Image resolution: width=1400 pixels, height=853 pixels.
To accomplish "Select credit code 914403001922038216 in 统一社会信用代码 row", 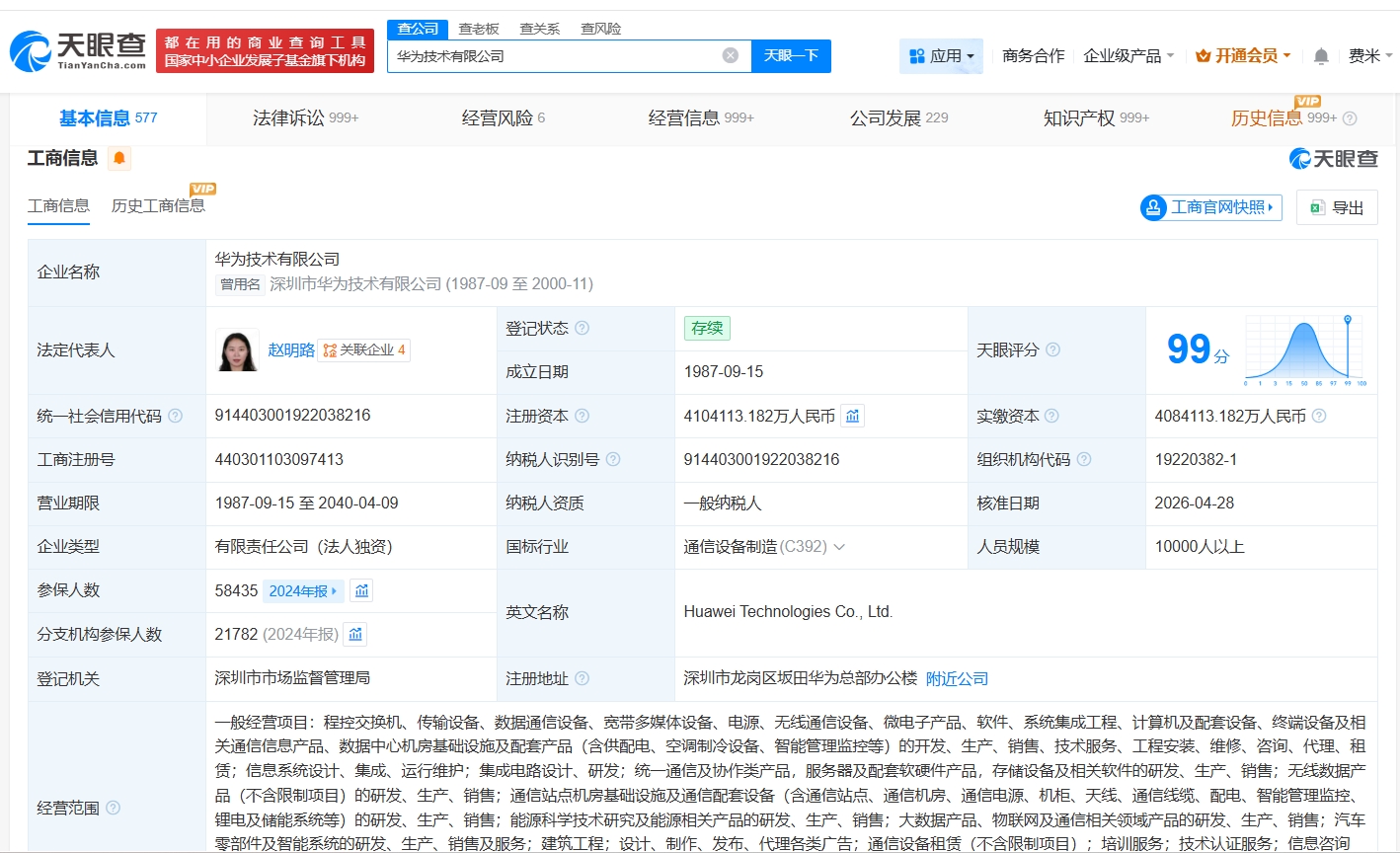I will tap(292, 416).
